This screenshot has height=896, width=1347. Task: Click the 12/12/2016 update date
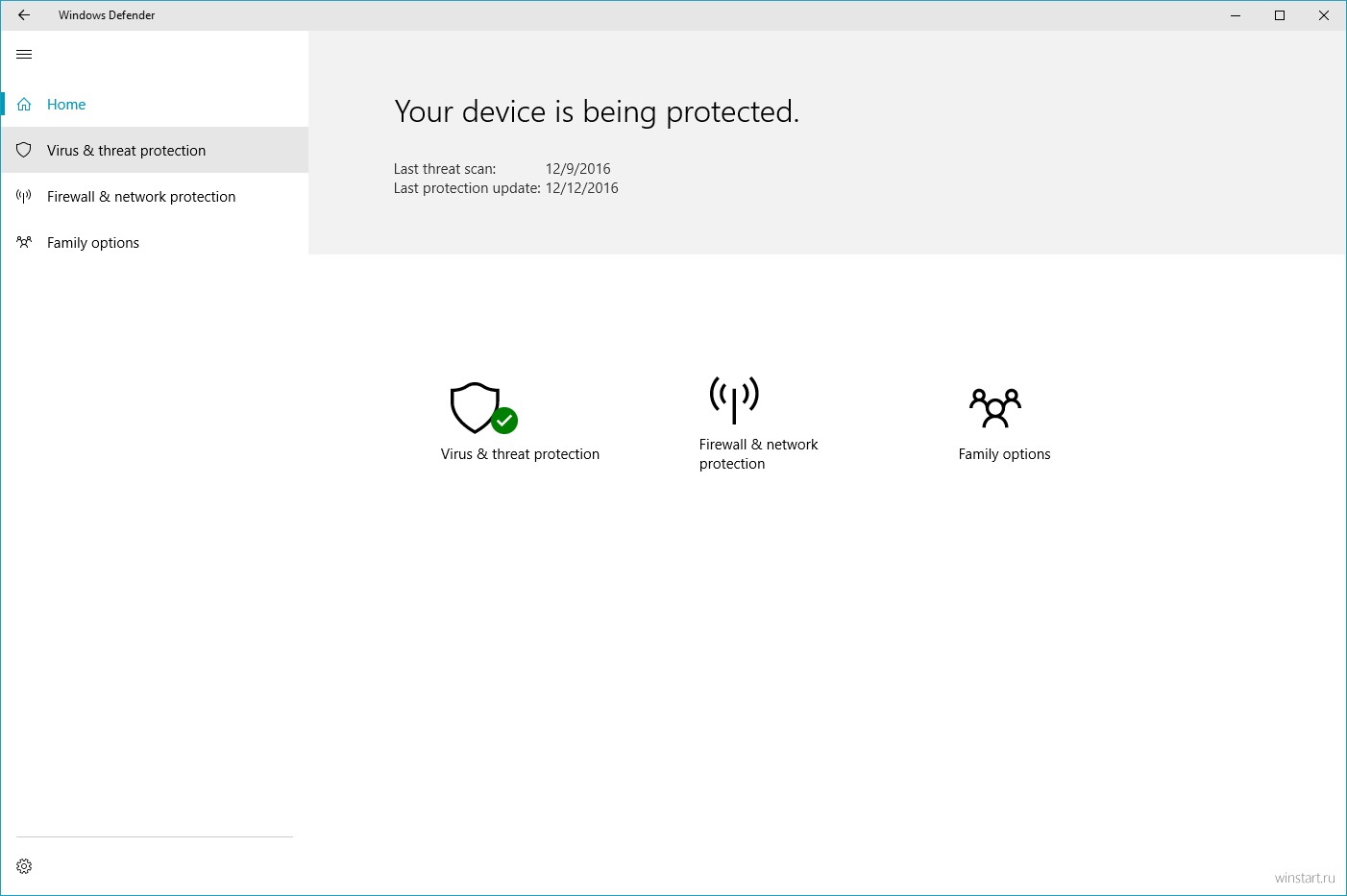pyautogui.click(x=581, y=188)
